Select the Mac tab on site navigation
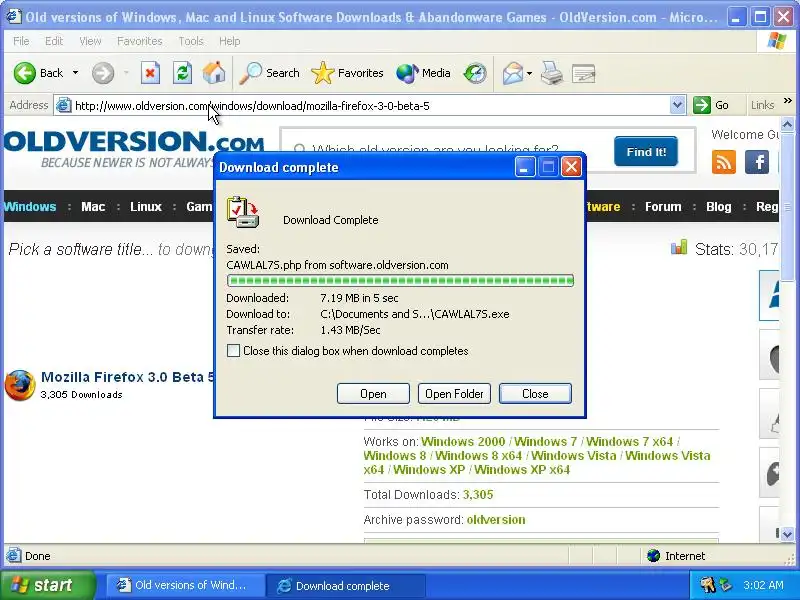 (x=93, y=207)
